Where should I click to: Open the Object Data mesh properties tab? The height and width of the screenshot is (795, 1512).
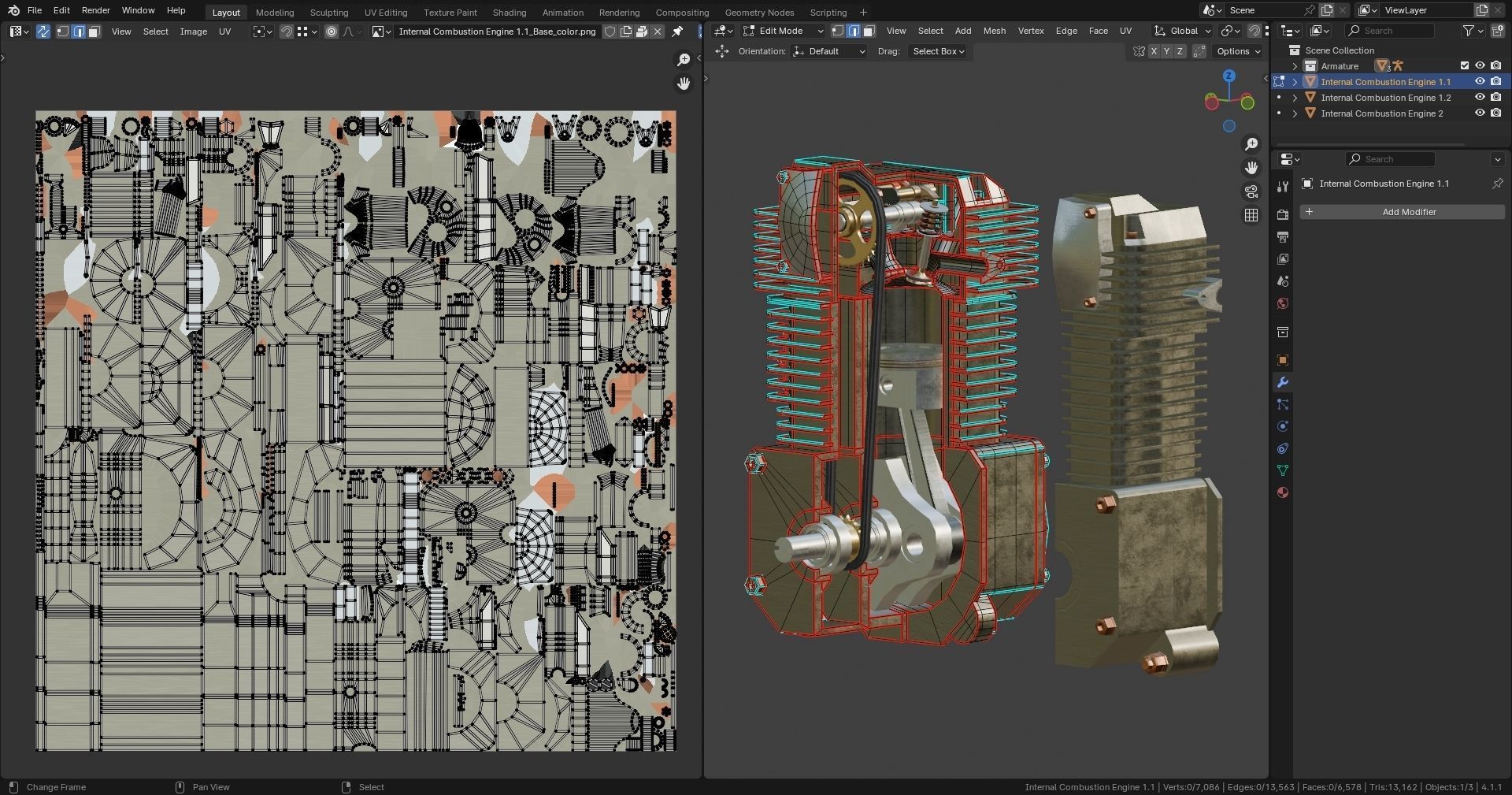point(1283,470)
